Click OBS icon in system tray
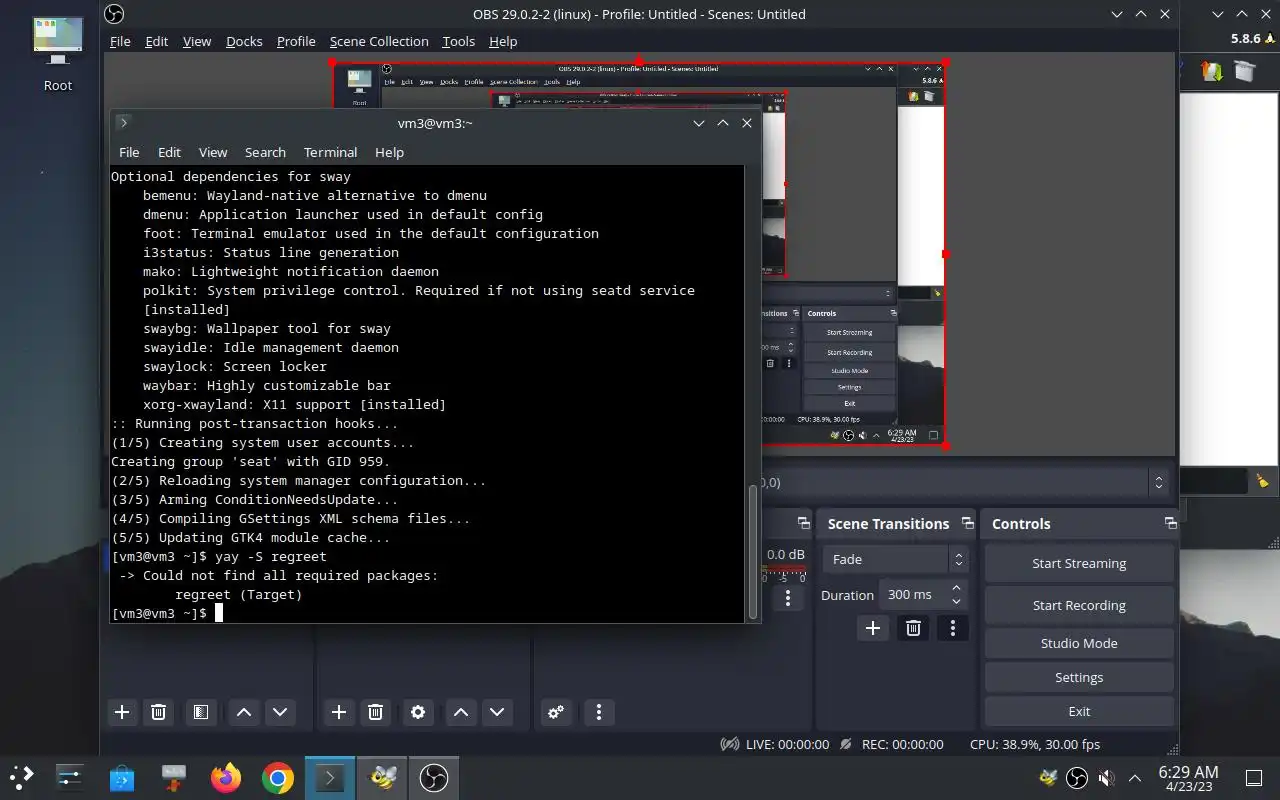 pyautogui.click(x=1077, y=778)
